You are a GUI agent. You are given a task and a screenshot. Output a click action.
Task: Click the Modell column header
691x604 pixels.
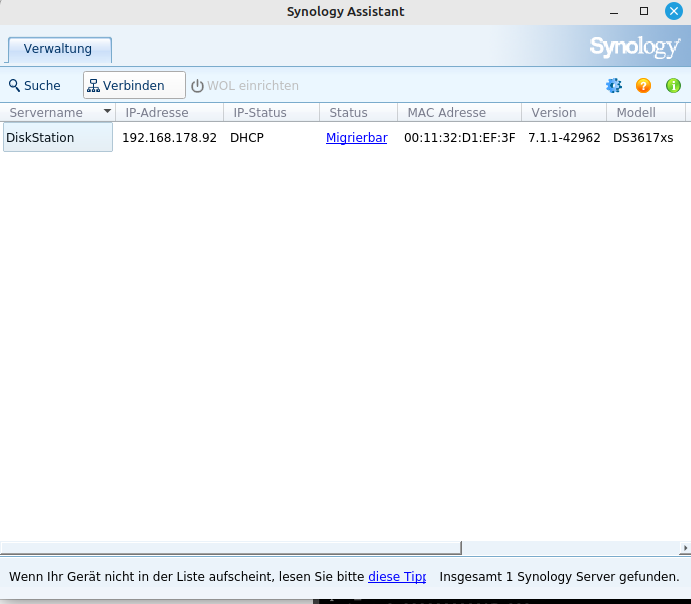[x=636, y=113]
